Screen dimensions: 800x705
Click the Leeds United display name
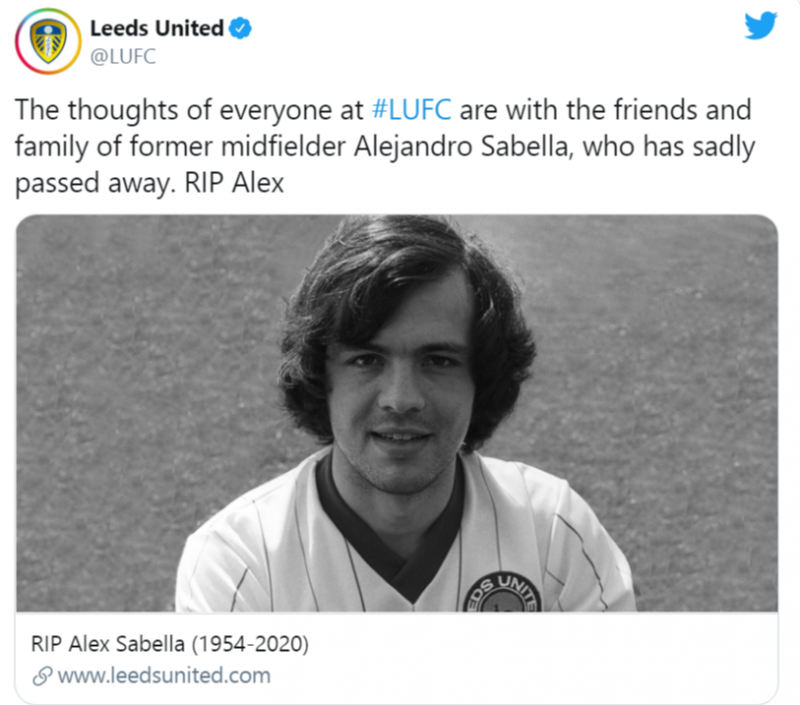coord(156,29)
